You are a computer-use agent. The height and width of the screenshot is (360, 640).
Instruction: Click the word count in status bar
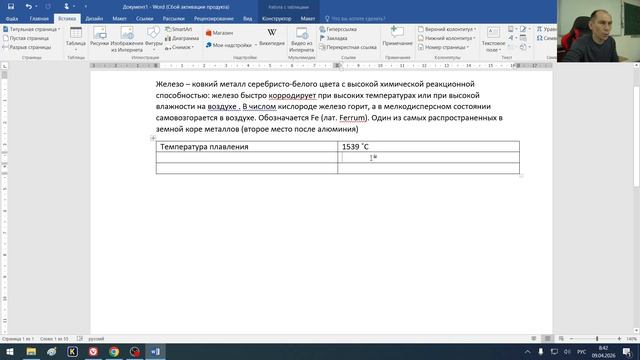[x=54, y=339]
